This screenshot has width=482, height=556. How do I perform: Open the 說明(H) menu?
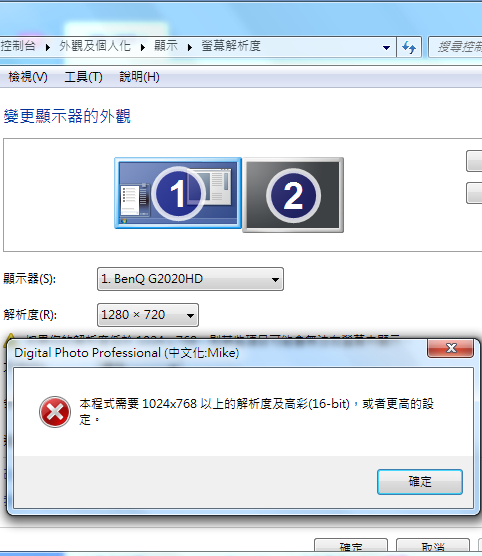click(139, 77)
